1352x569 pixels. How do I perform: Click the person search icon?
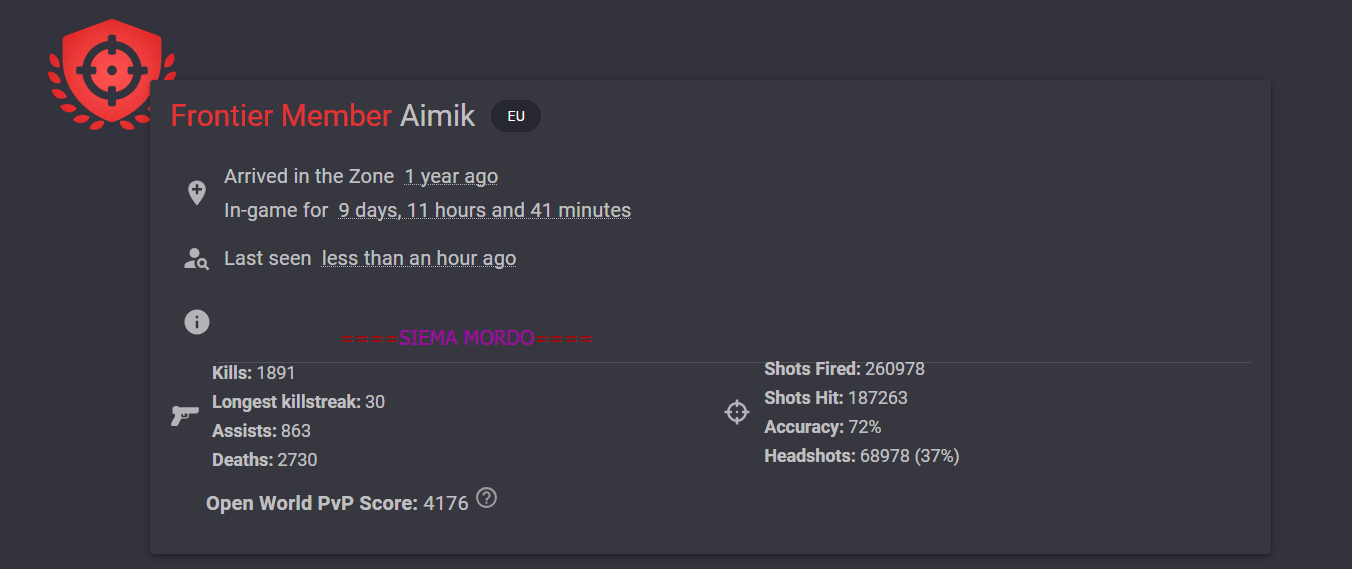tap(196, 259)
